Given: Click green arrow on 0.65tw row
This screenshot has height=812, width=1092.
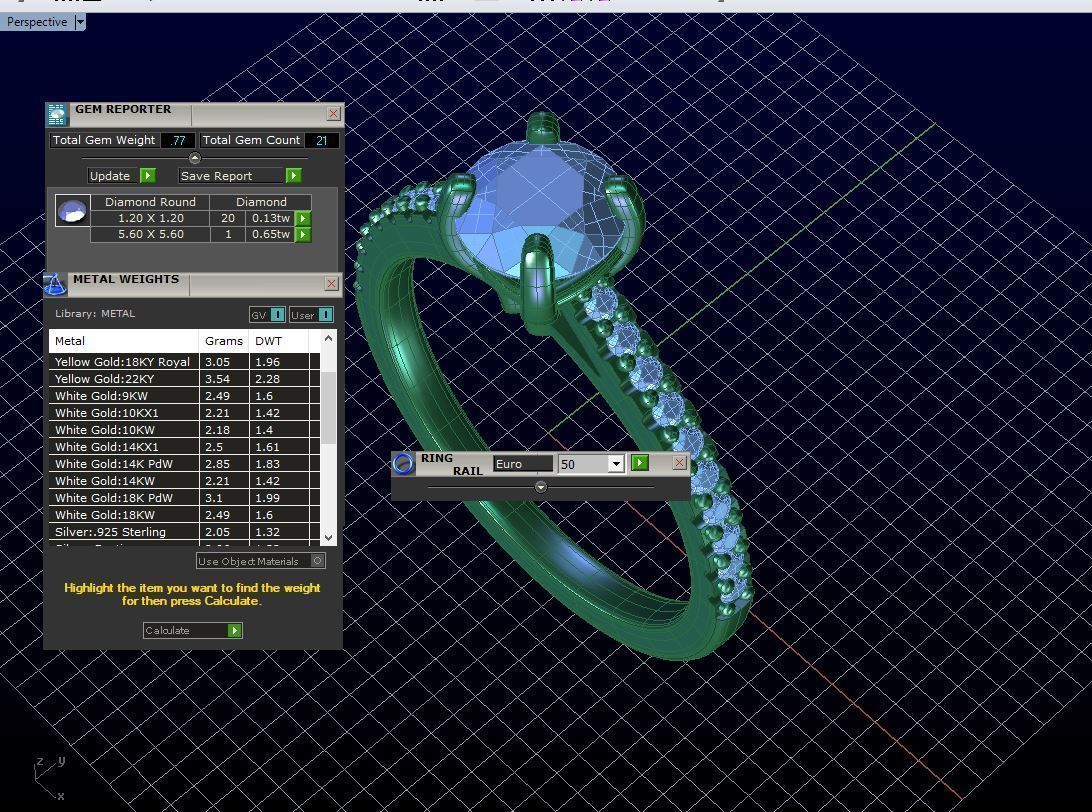Looking at the screenshot, I should [x=303, y=235].
